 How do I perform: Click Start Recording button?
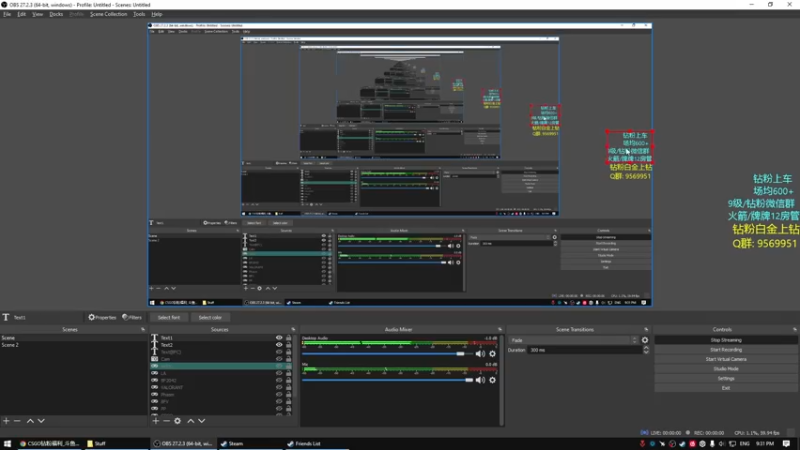click(x=726, y=349)
